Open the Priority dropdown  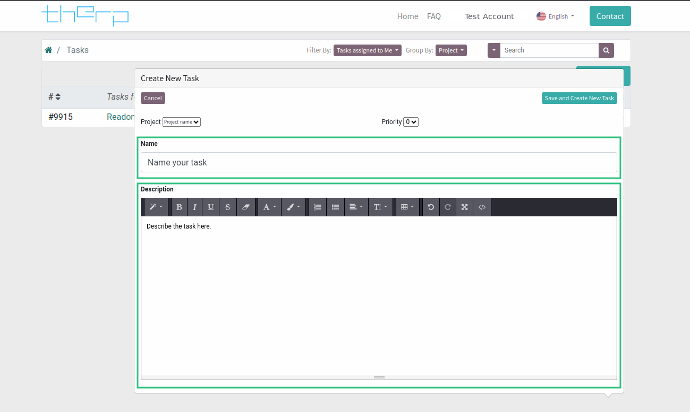point(410,122)
